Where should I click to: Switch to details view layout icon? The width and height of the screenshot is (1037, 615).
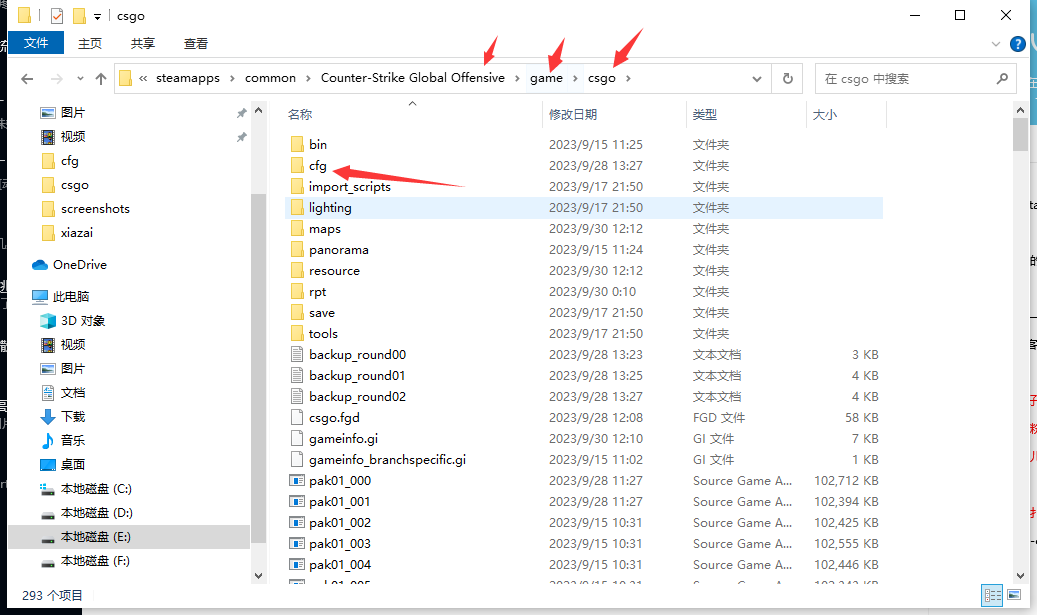coord(993,595)
